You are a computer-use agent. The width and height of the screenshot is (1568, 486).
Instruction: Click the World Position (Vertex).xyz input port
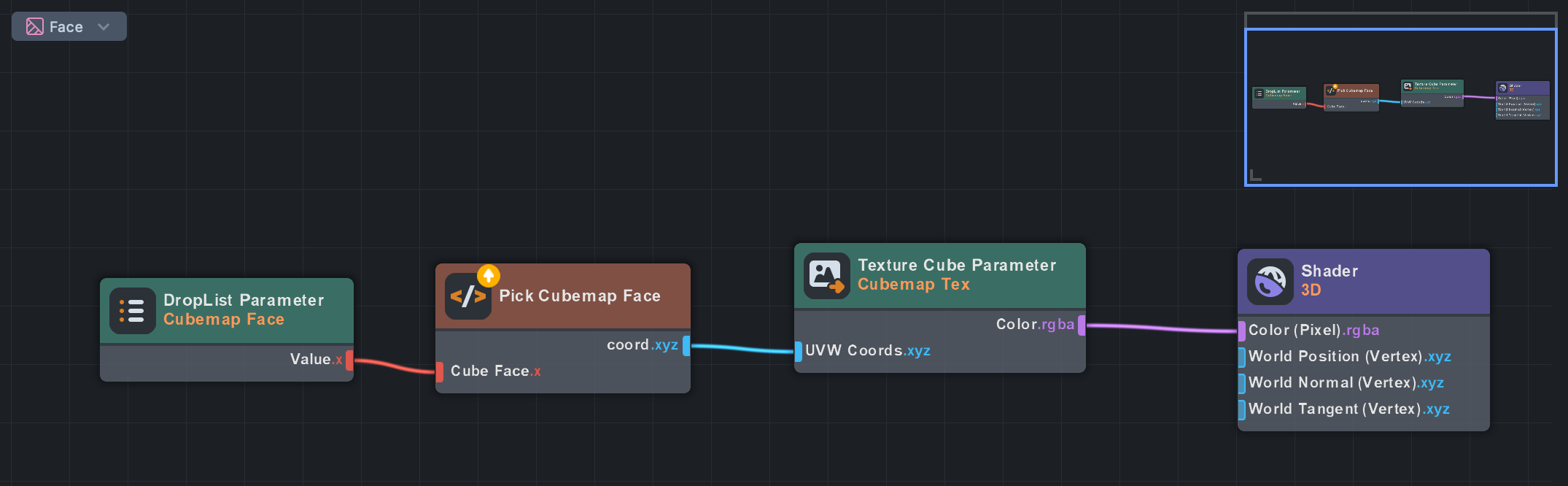click(1242, 357)
